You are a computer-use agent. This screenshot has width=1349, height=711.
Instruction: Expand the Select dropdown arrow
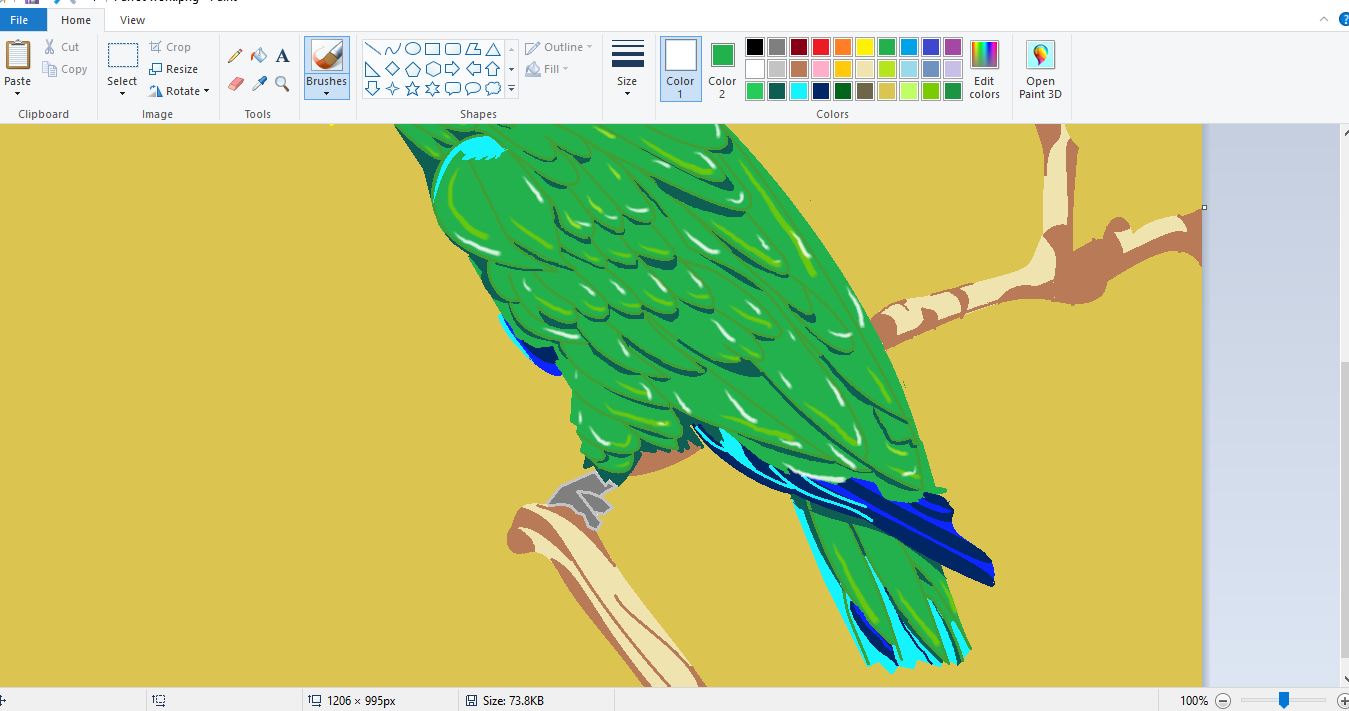pyautogui.click(x=122, y=94)
